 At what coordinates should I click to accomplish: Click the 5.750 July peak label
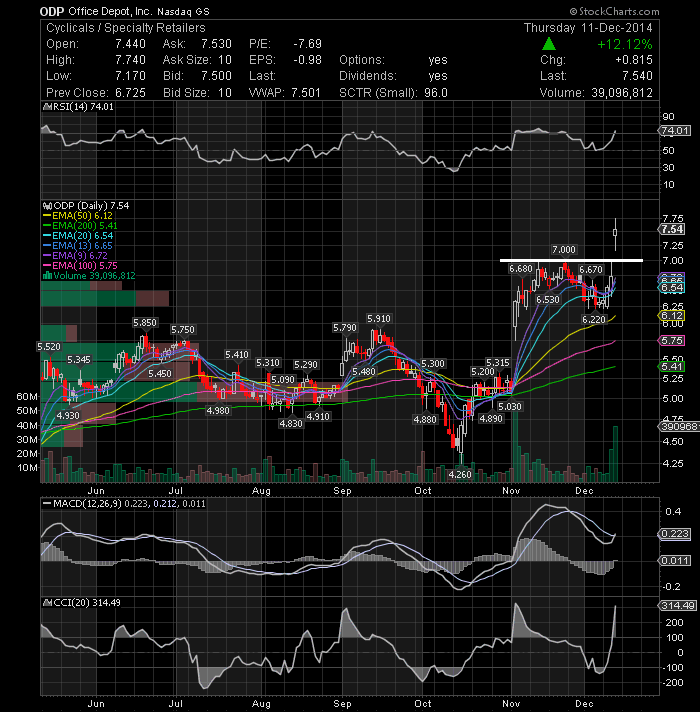pyautogui.click(x=182, y=330)
